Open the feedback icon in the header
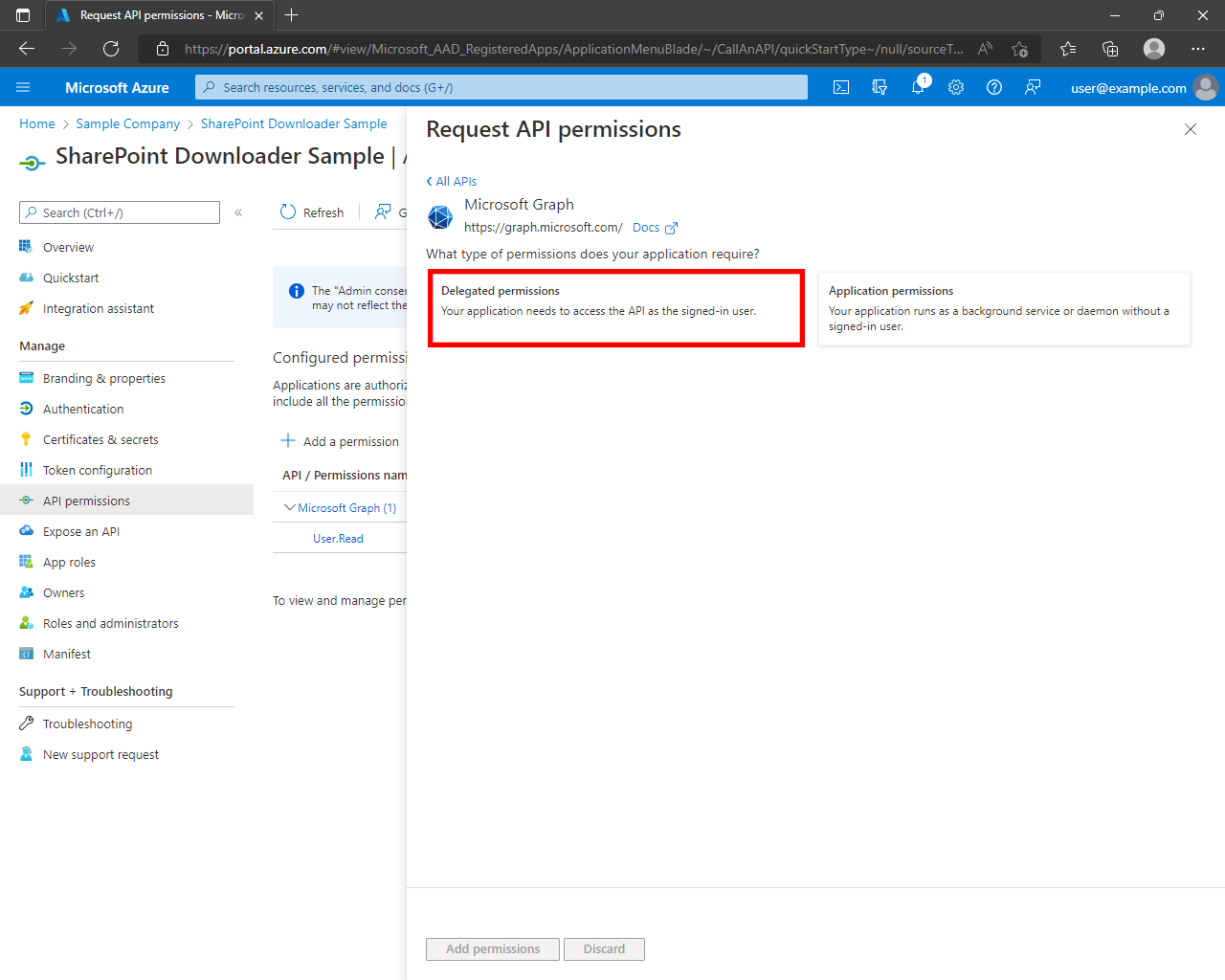The height and width of the screenshot is (980, 1225). [x=1033, y=87]
